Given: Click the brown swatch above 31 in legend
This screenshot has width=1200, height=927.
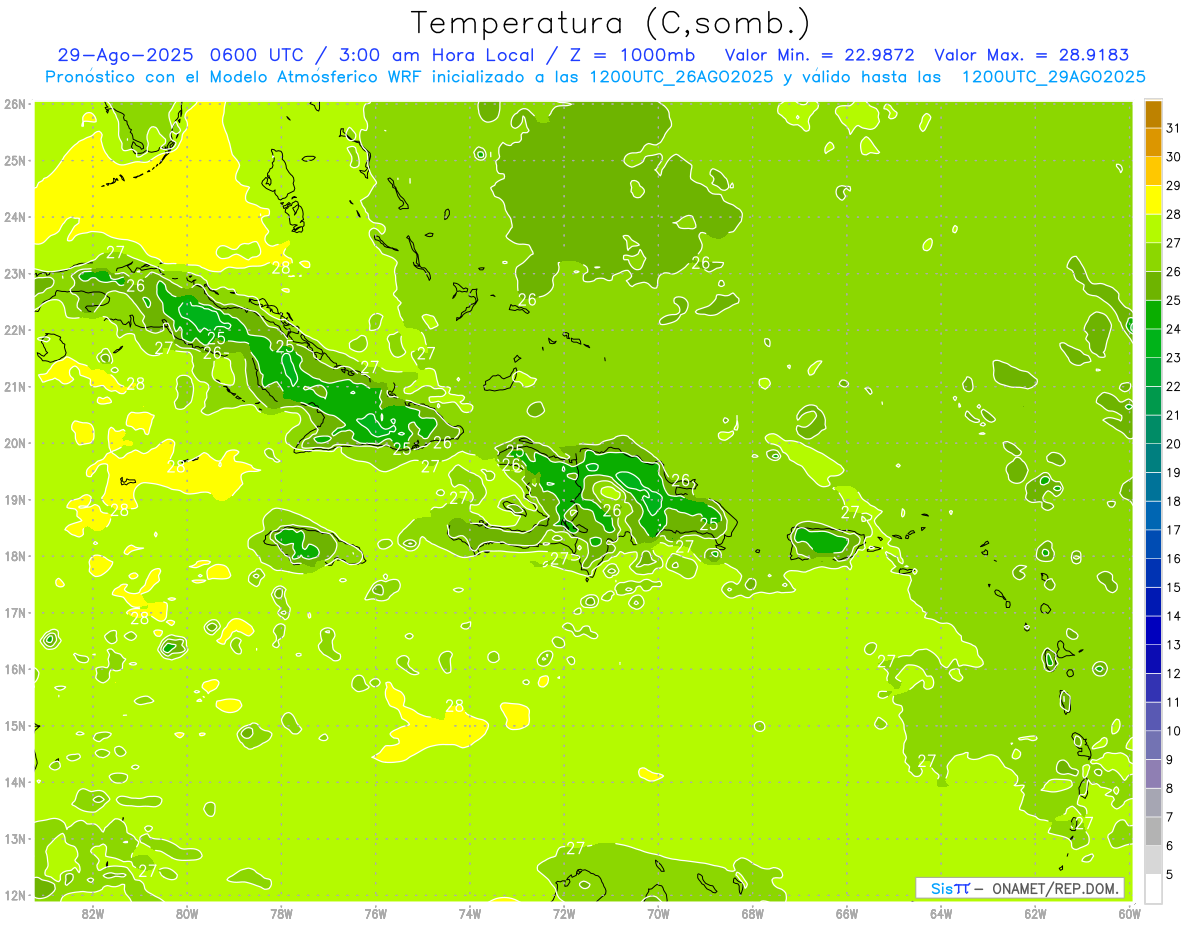Looking at the screenshot, I should point(1153,114).
